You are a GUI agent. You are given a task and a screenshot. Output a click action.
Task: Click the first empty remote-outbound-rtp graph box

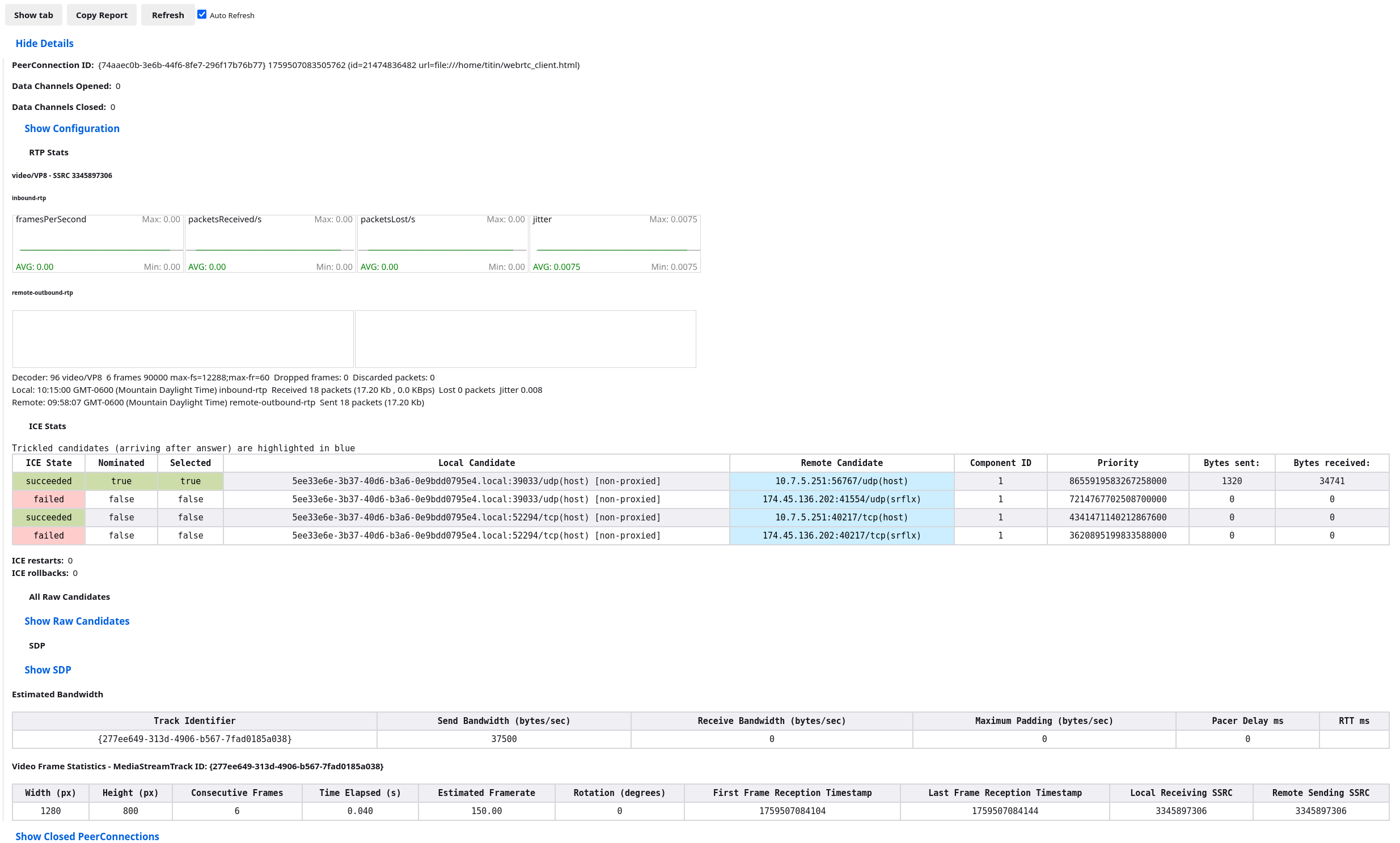[183, 339]
